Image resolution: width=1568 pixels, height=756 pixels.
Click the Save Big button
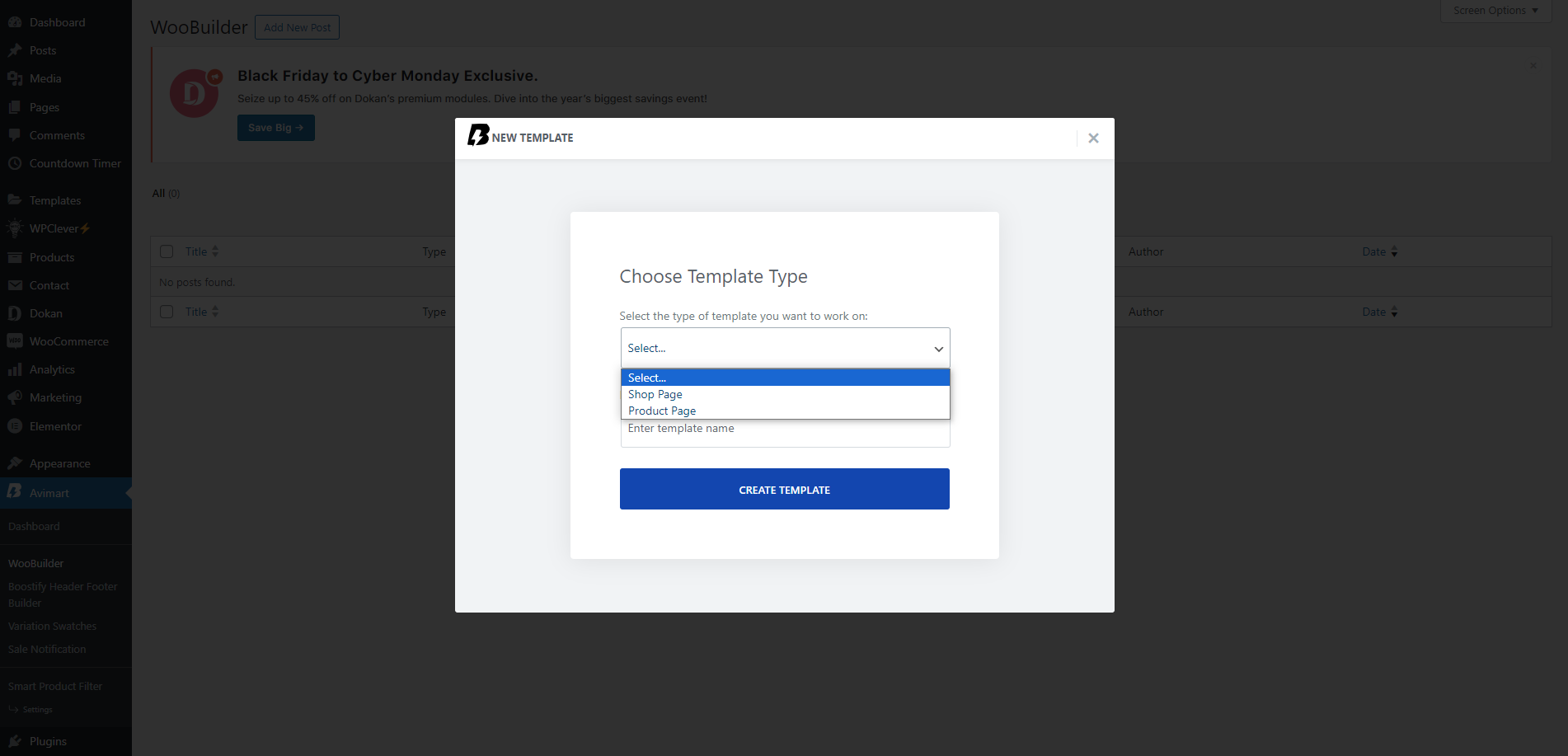pyautogui.click(x=275, y=128)
